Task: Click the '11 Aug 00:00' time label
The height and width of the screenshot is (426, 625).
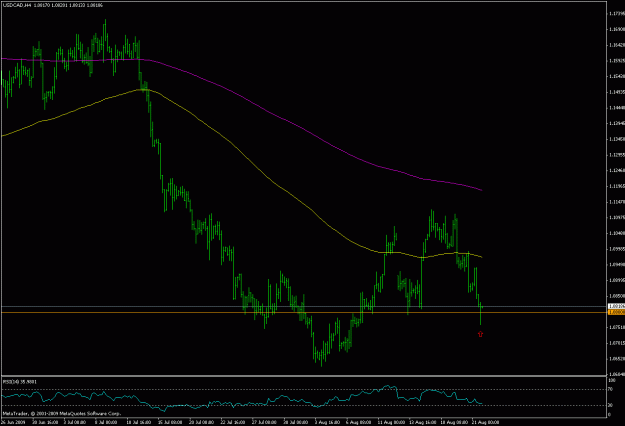Action: [x=391, y=422]
